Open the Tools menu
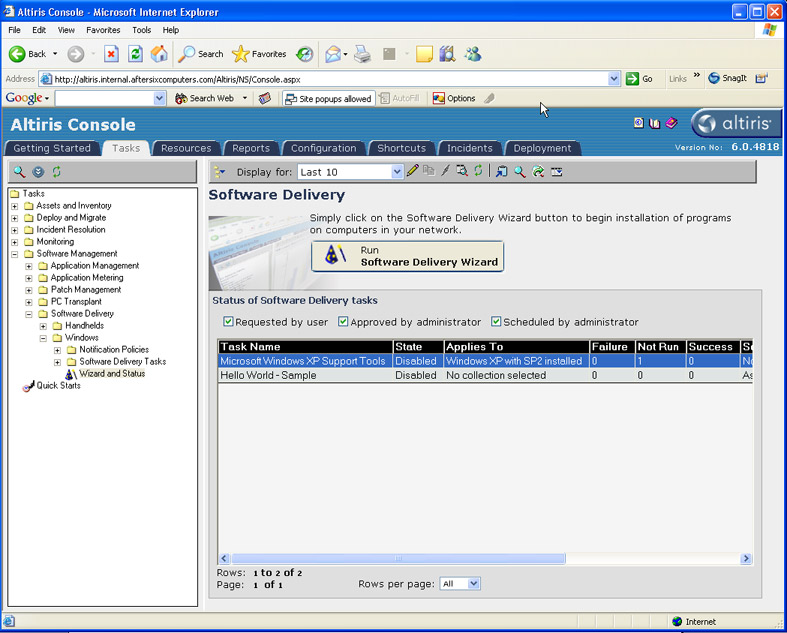The image size is (787, 633). coord(142,30)
